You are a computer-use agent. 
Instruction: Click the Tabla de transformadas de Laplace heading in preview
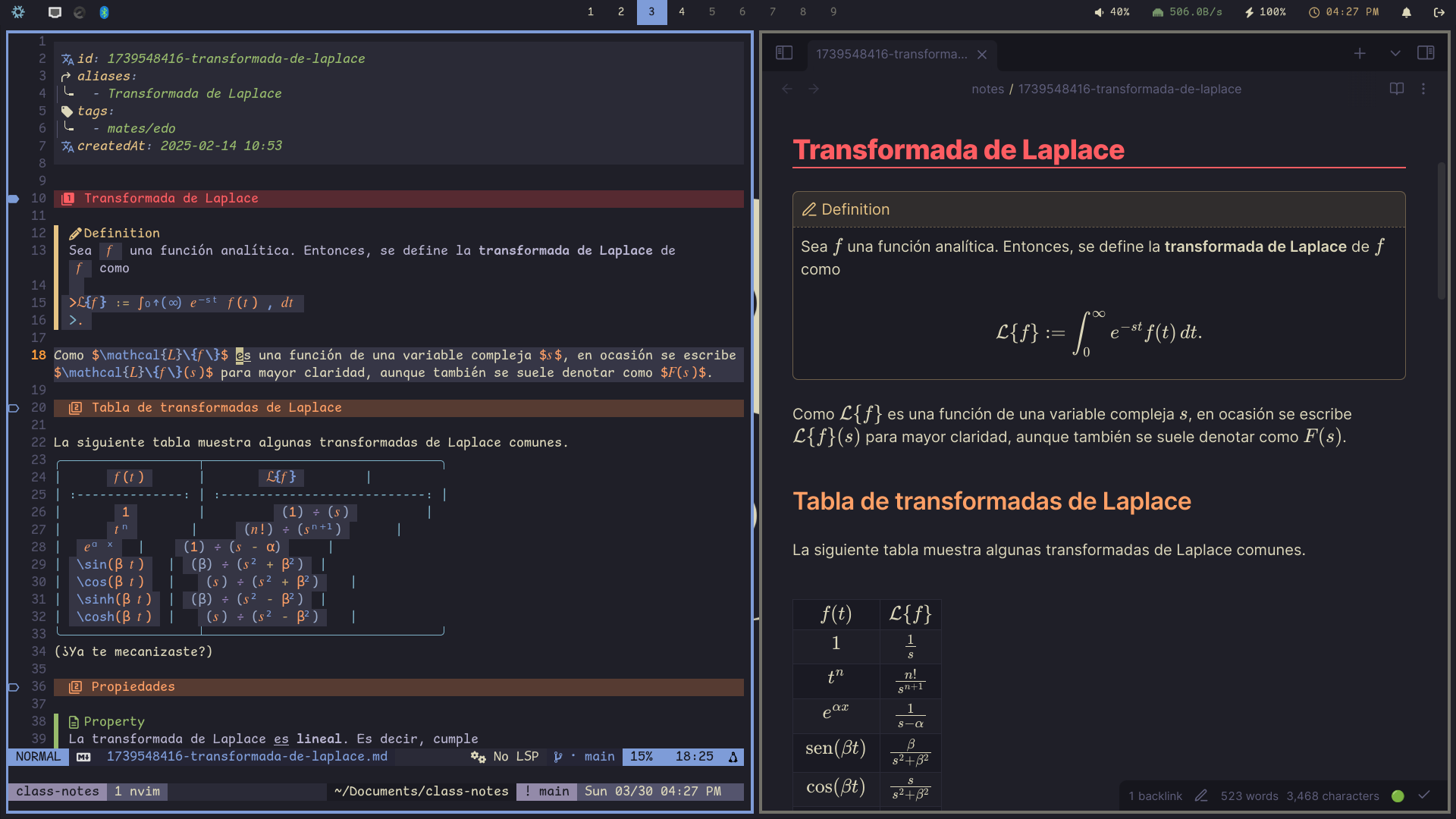pos(992,501)
